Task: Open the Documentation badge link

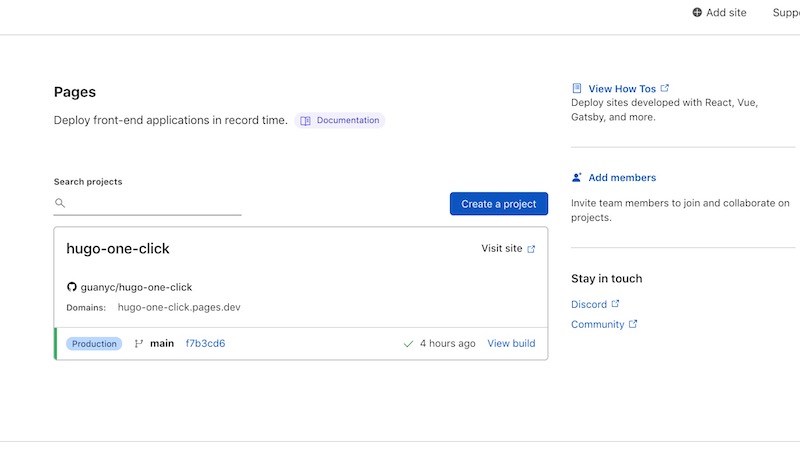Action: pyautogui.click(x=340, y=120)
